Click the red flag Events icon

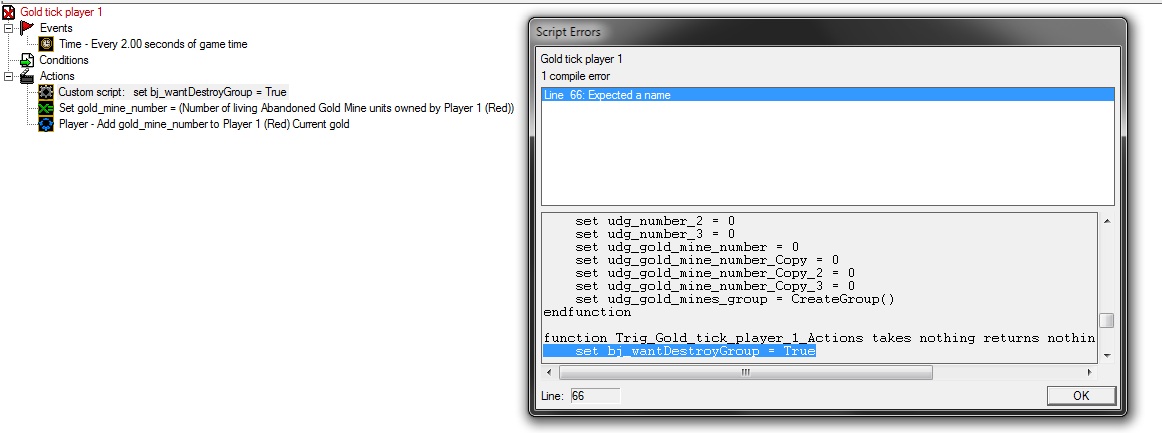pyautogui.click(x=27, y=28)
